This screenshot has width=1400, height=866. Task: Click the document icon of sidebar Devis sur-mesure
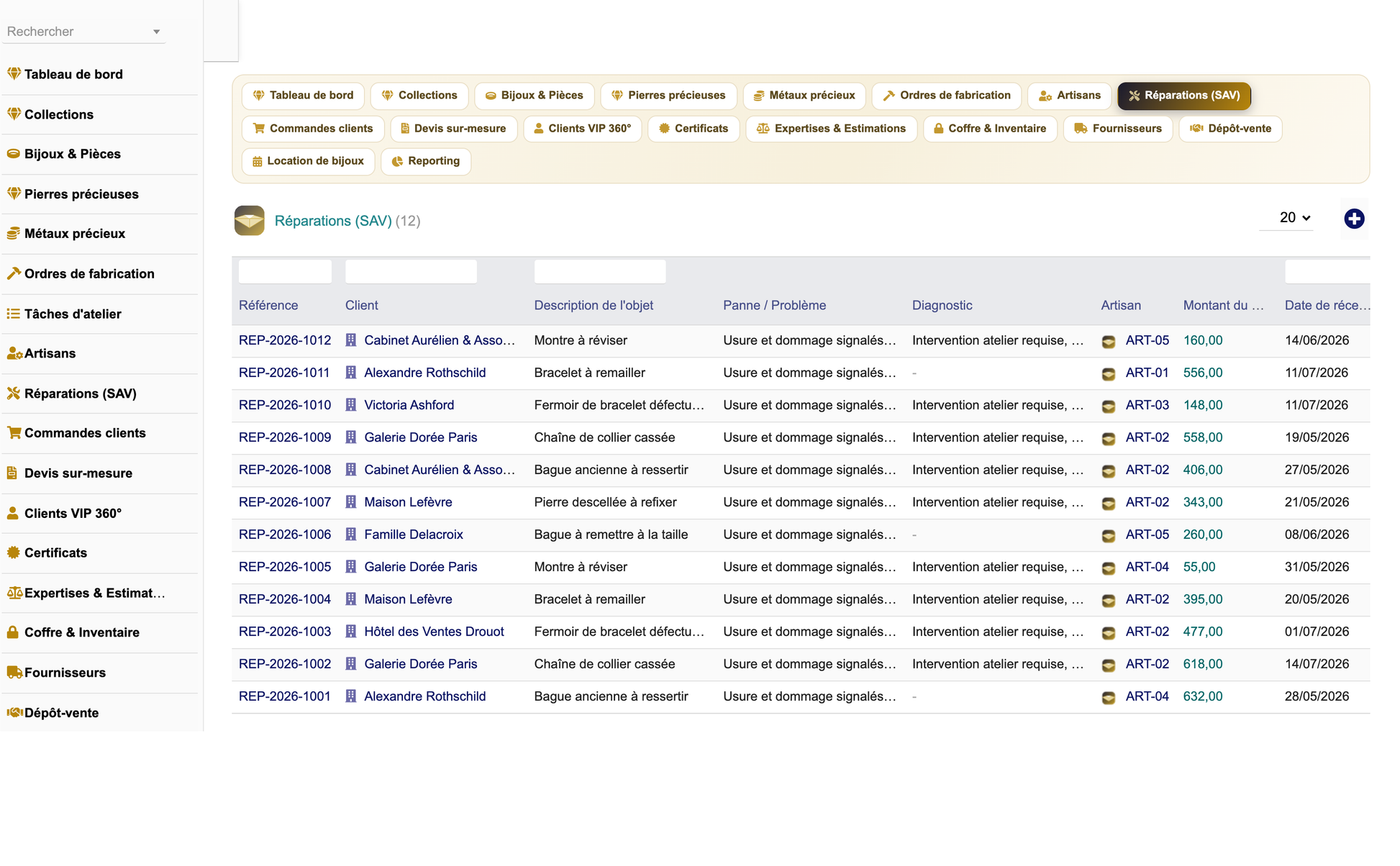(x=12, y=473)
